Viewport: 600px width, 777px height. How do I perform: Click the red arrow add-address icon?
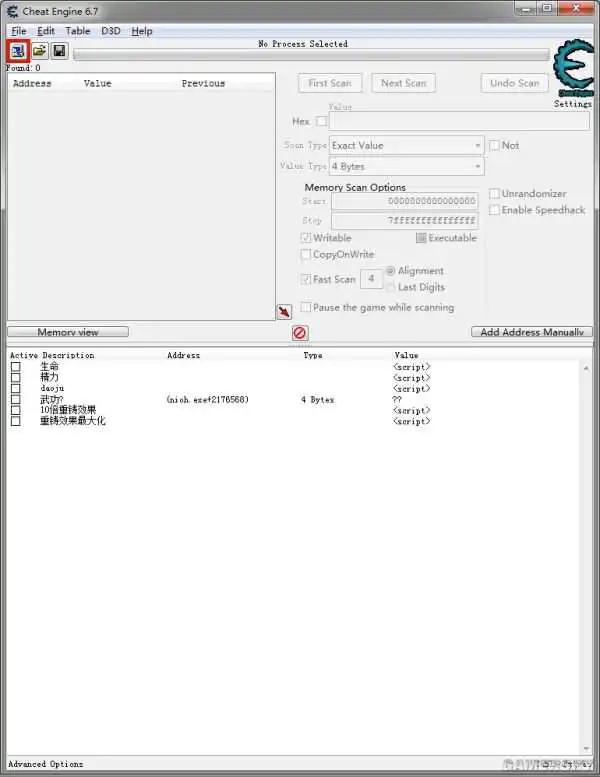(x=284, y=312)
